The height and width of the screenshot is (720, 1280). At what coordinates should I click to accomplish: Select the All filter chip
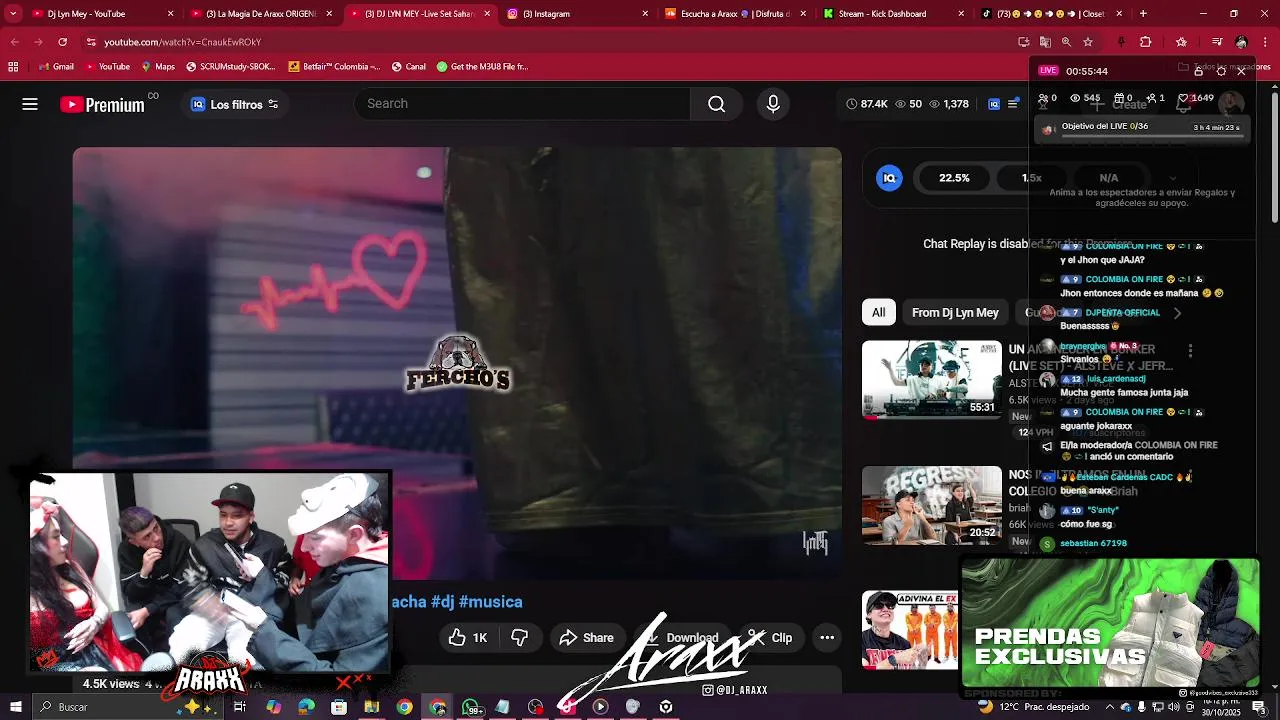[x=878, y=313]
